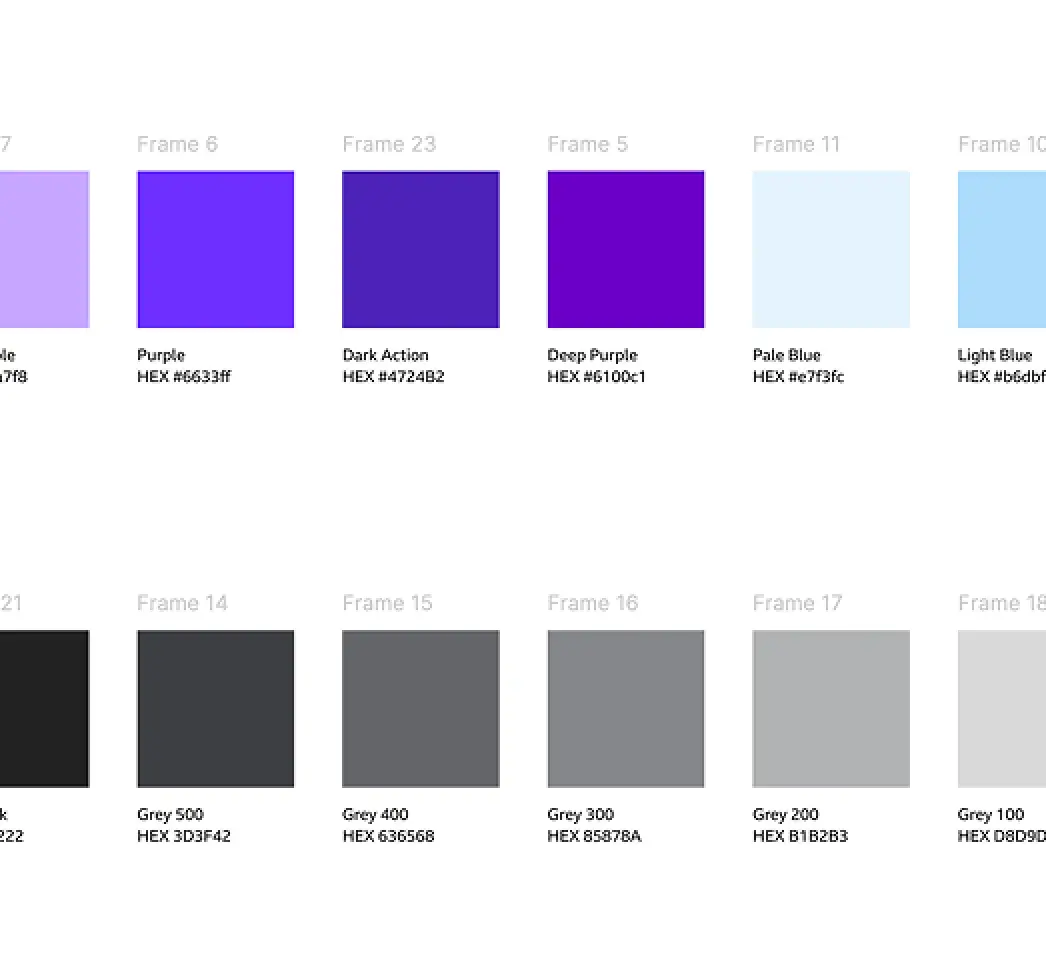The image size is (1046, 960).
Task: Click the Grey 300 color square
Action: click(625, 708)
